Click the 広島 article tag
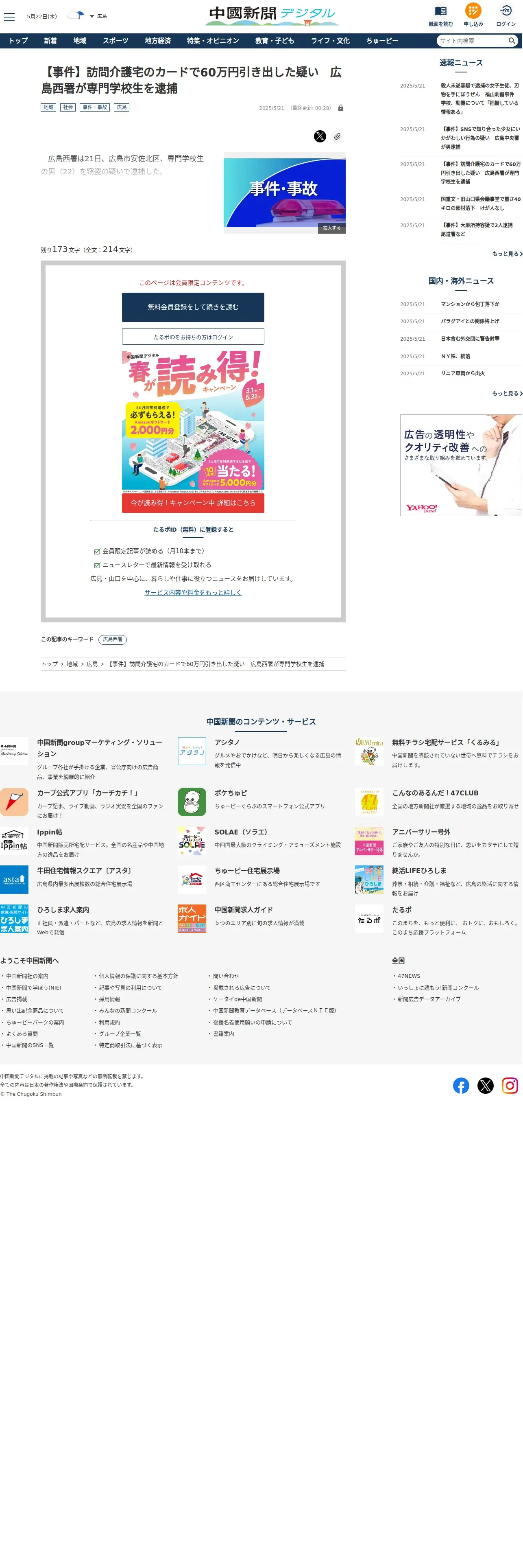The height and width of the screenshot is (1568, 523). [x=122, y=107]
